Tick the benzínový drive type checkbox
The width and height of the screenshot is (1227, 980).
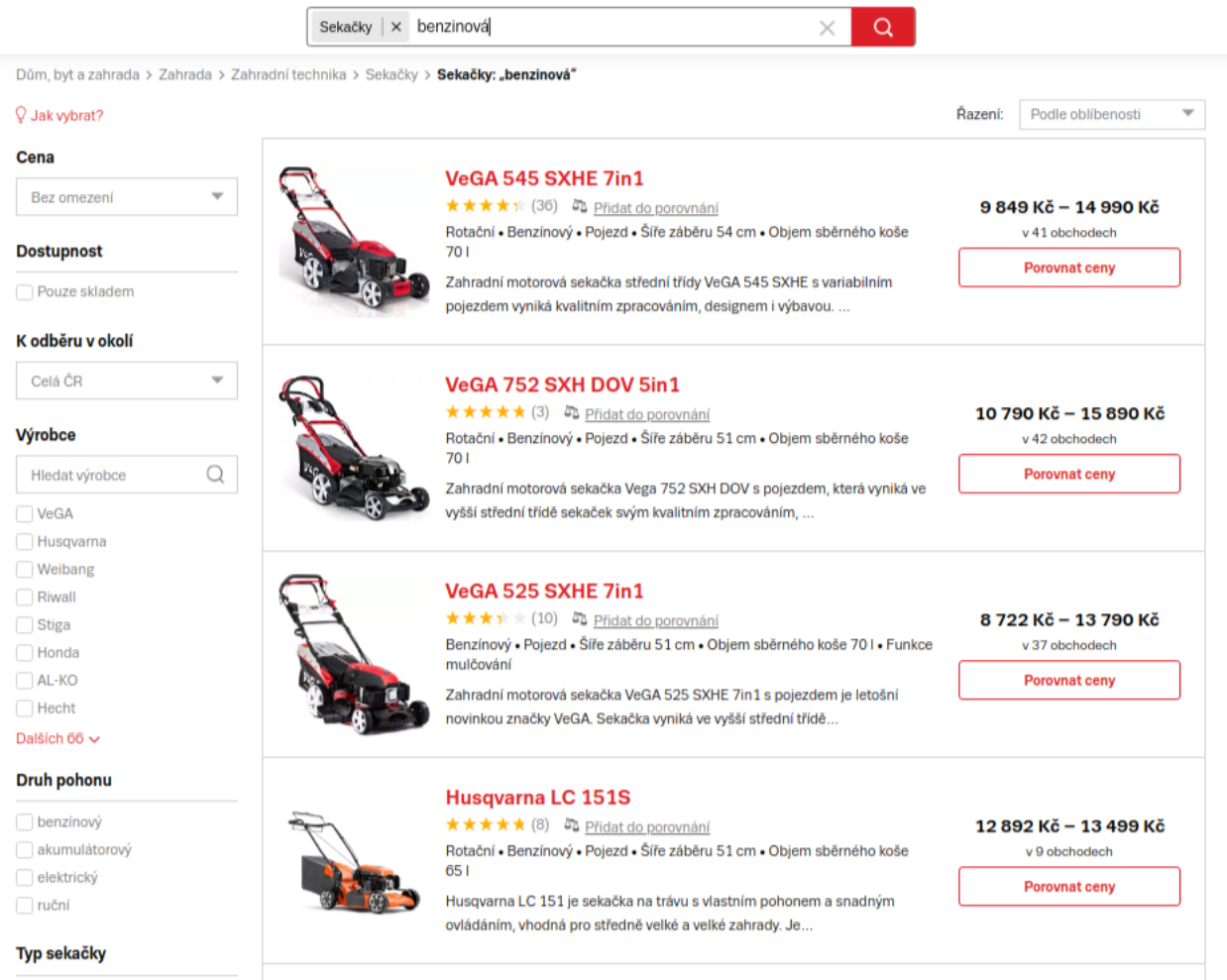[25, 822]
